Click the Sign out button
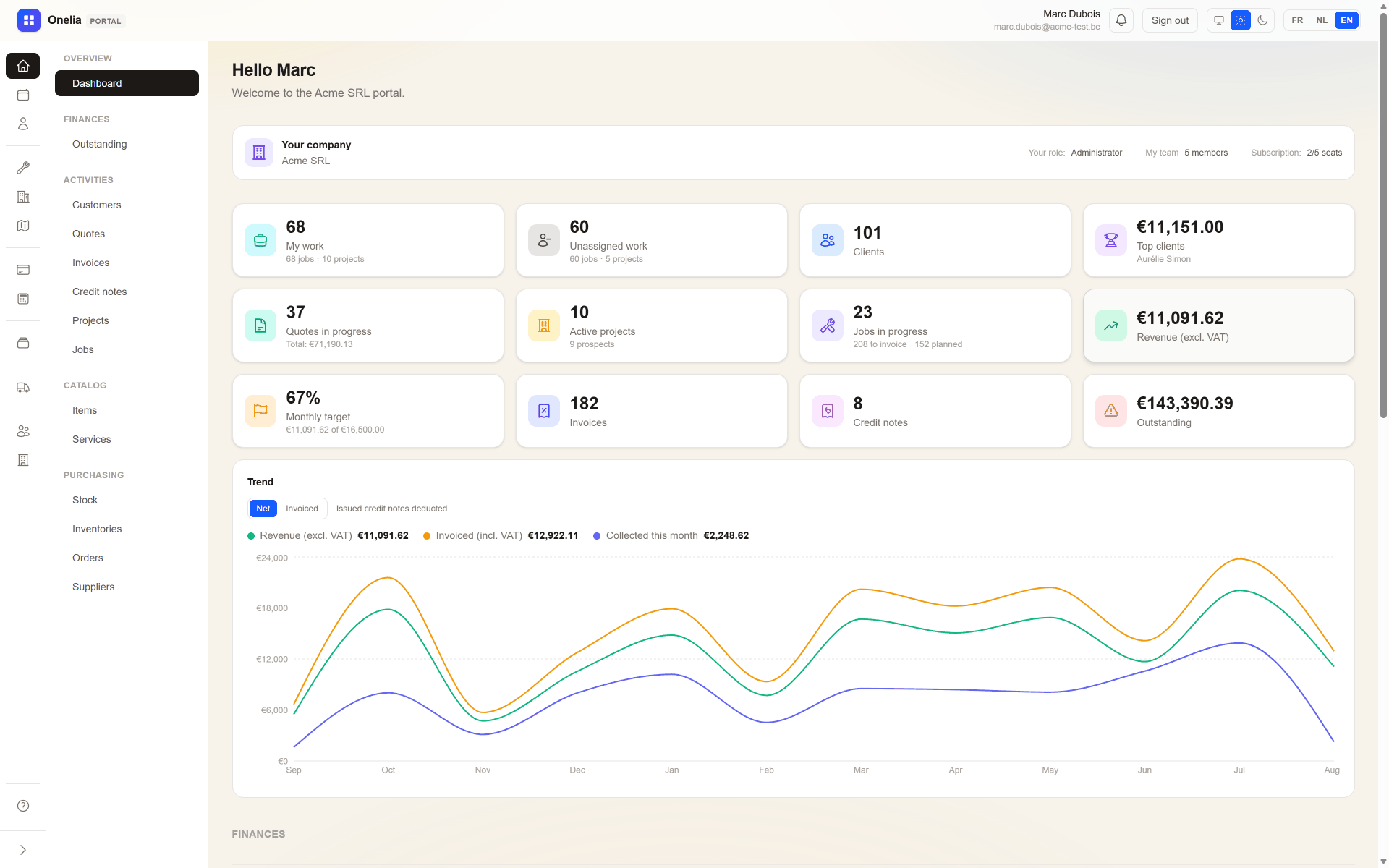This screenshot has height=868, width=1389. point(1170,20)
